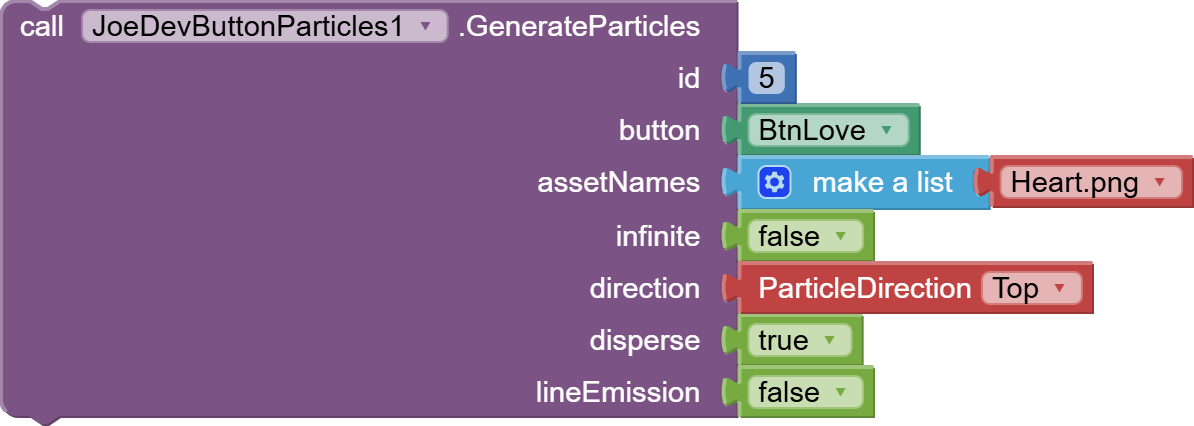The image size is (1194, 426).
Task: Select the number 5 id field
Action: point(766,78)
